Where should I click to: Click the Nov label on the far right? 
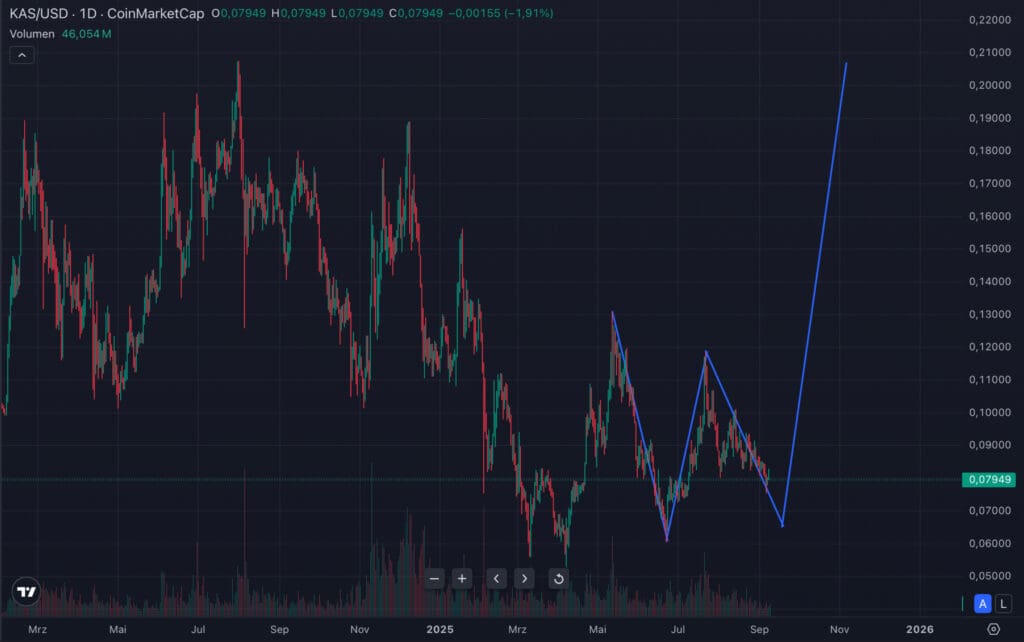click(x=839, y=629)
